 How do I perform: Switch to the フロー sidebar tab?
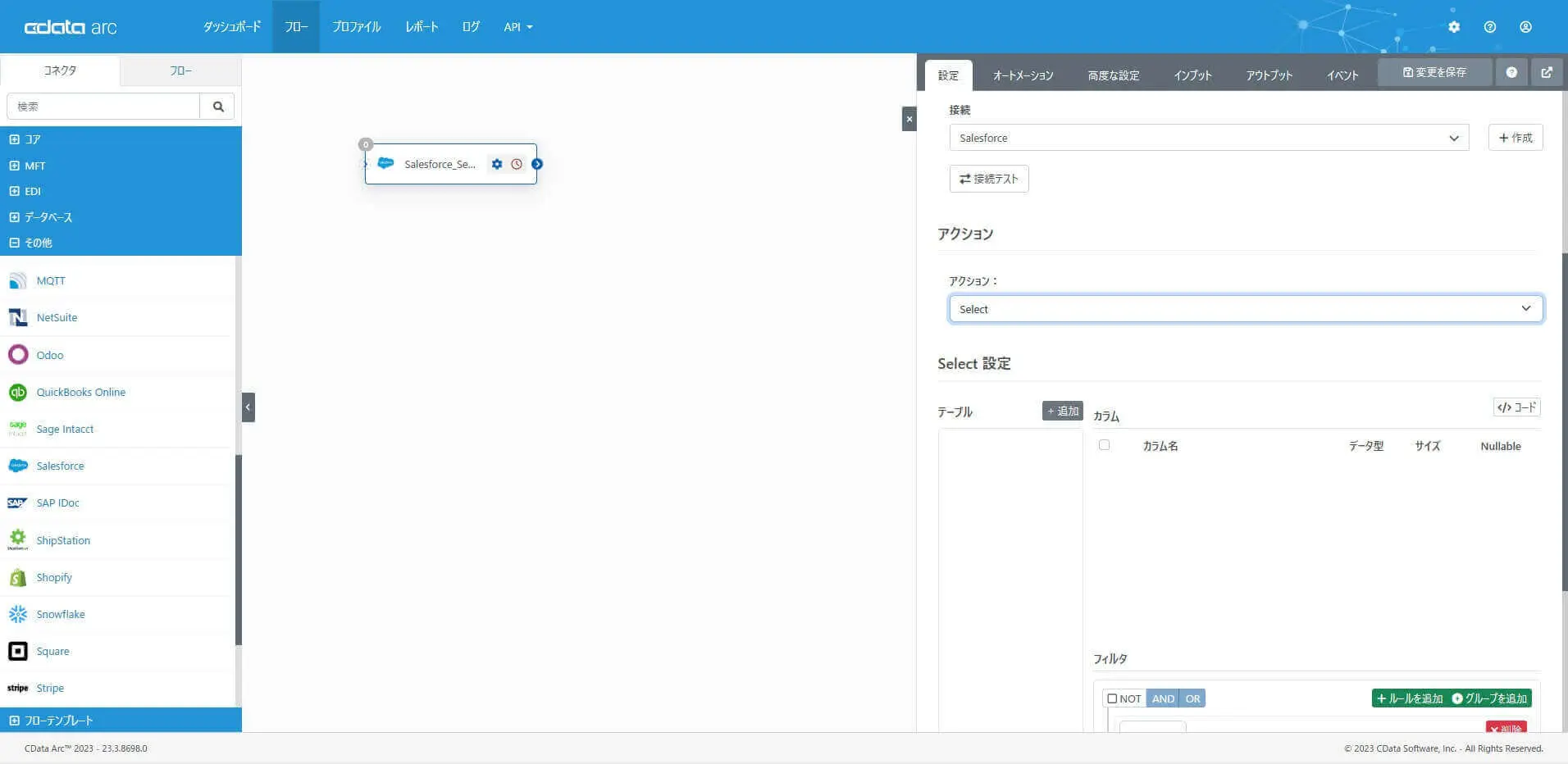tap(180, 70)
